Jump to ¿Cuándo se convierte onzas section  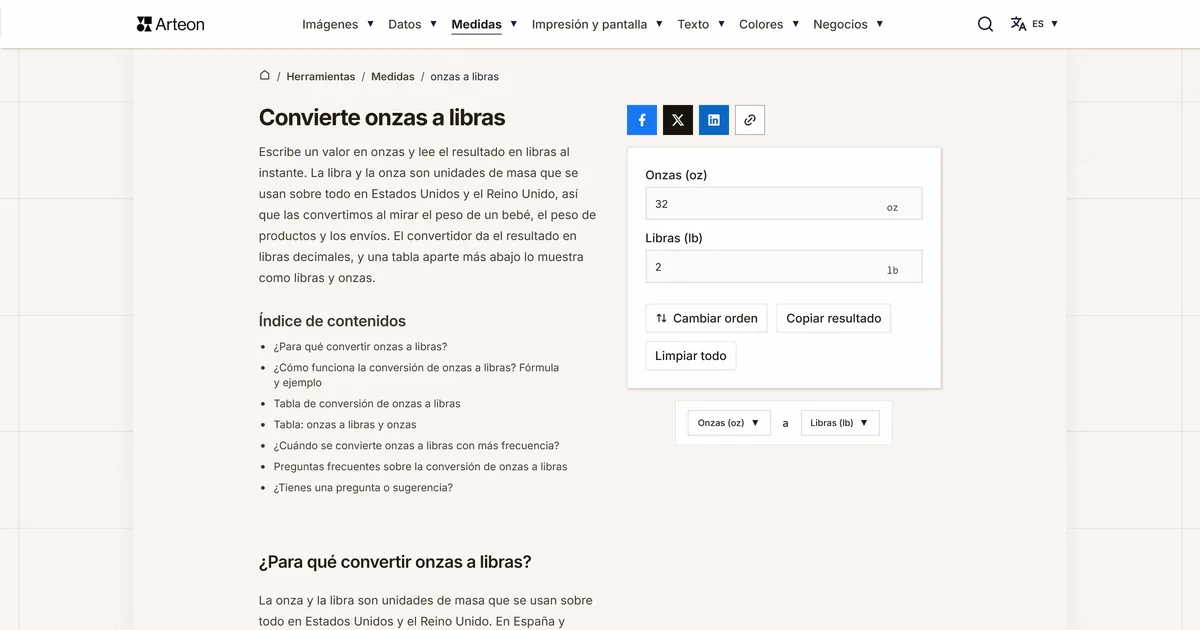[x=416, y=446]
